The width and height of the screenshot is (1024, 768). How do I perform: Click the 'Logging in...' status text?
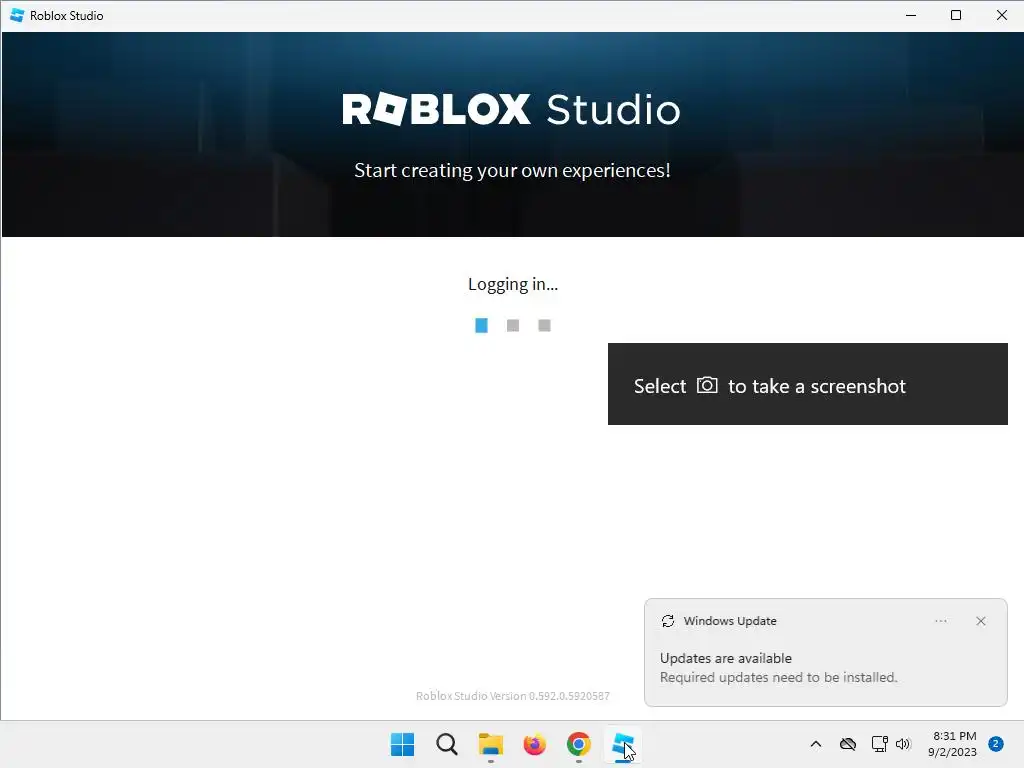[x=513, y=284]
